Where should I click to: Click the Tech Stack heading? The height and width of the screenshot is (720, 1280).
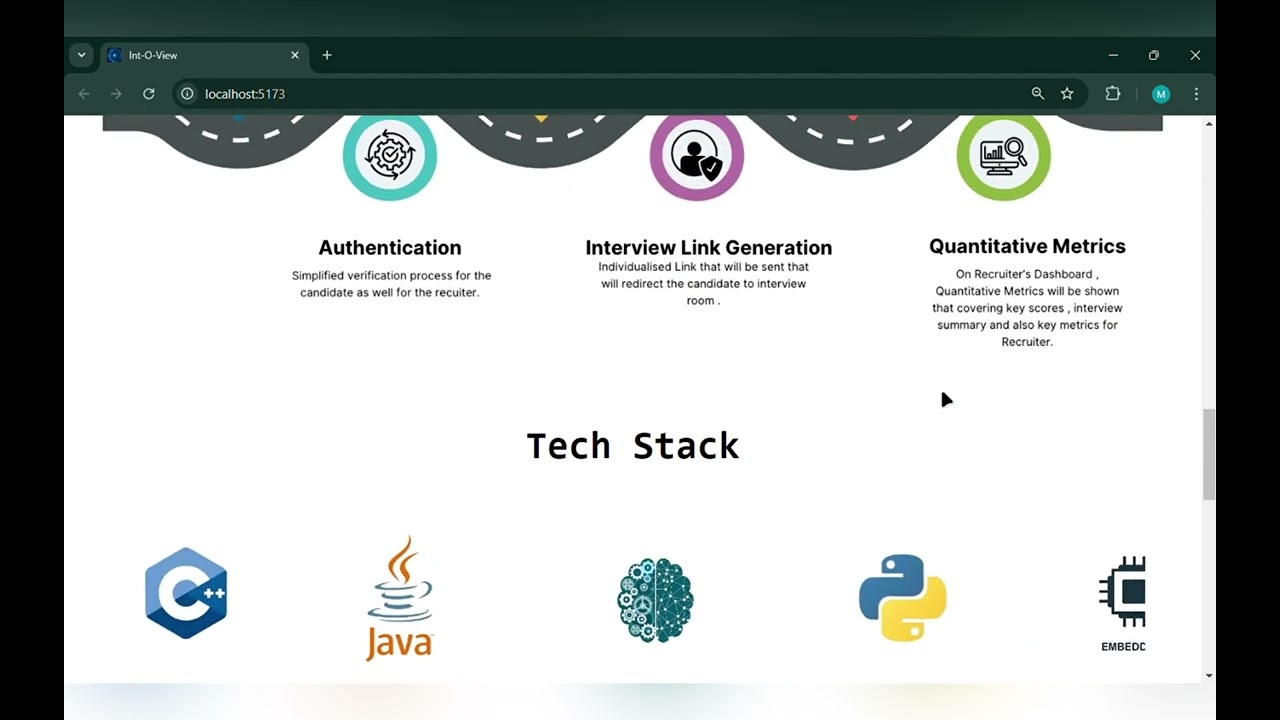coord(633,446)
